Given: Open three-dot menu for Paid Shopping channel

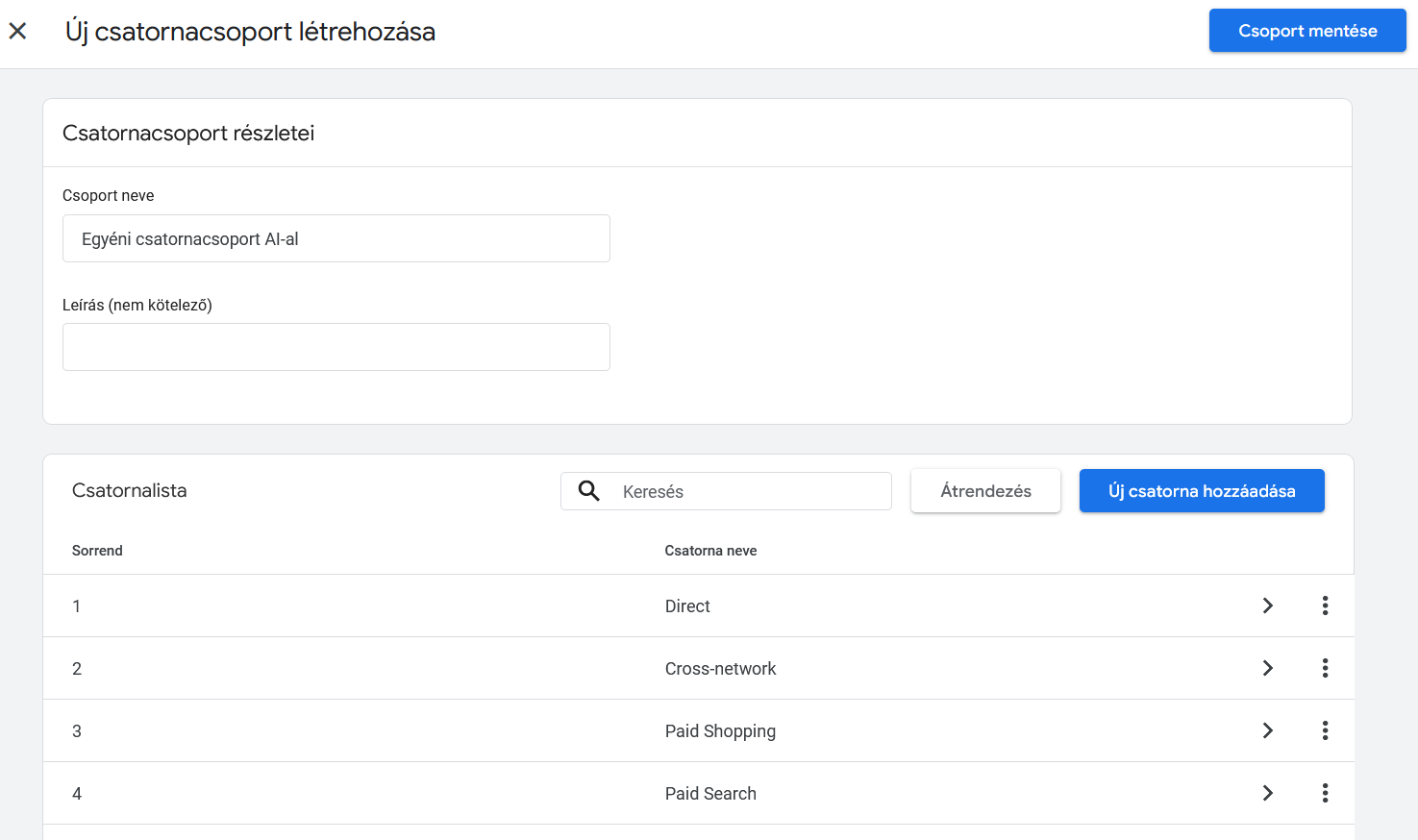Looking at the screenshot, I should (x=1325, y=730).
